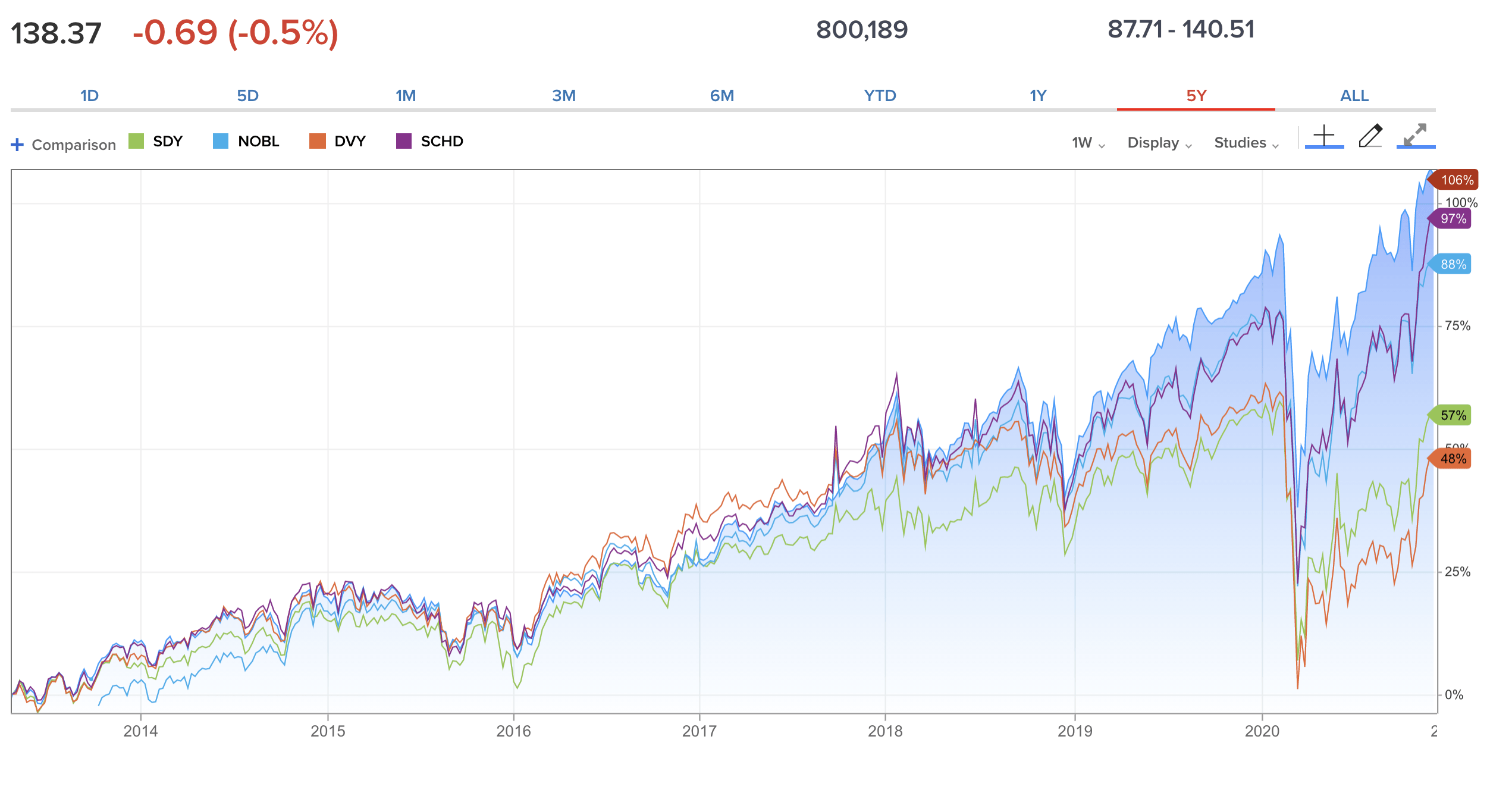The width and height of the screenshot is (1512, 796).
Task: Click the NOBL comparison label
Action: tap(259, 141)
